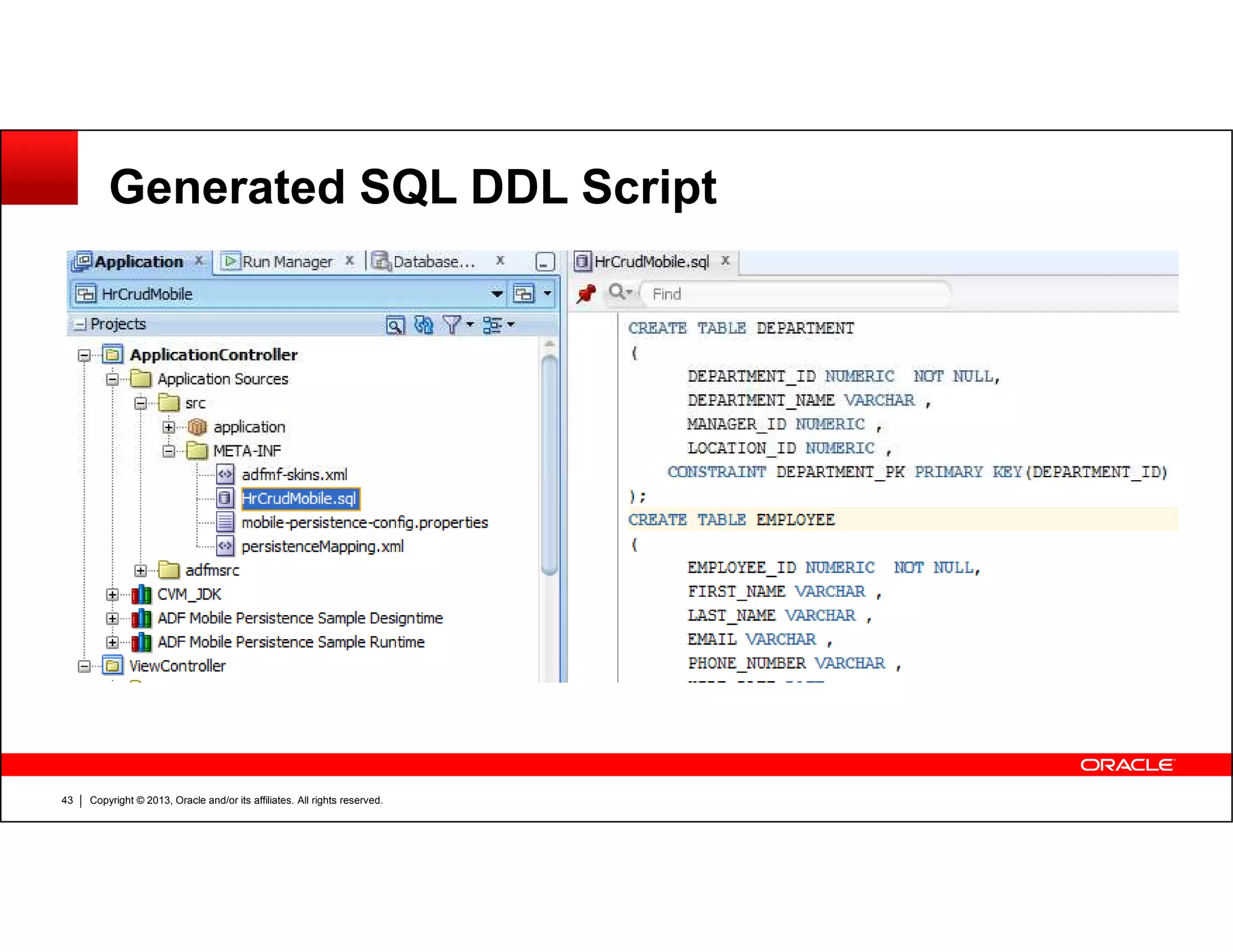Image resolution: width=1233 pixels, height=952 pixels.
Task: Open the search options magnifier dropdown
Action: (620, 293)
